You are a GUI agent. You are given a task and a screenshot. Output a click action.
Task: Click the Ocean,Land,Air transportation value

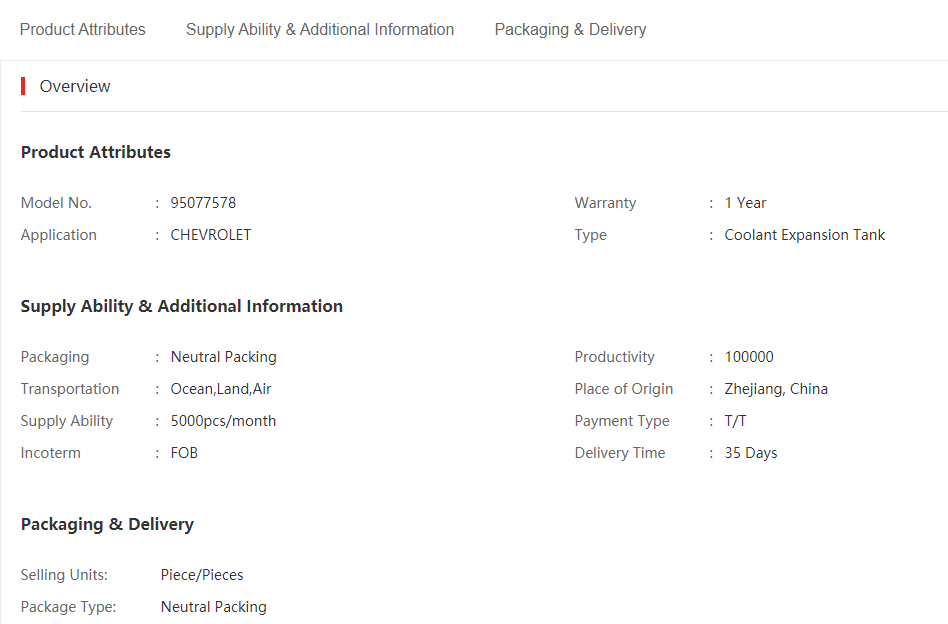221,389
